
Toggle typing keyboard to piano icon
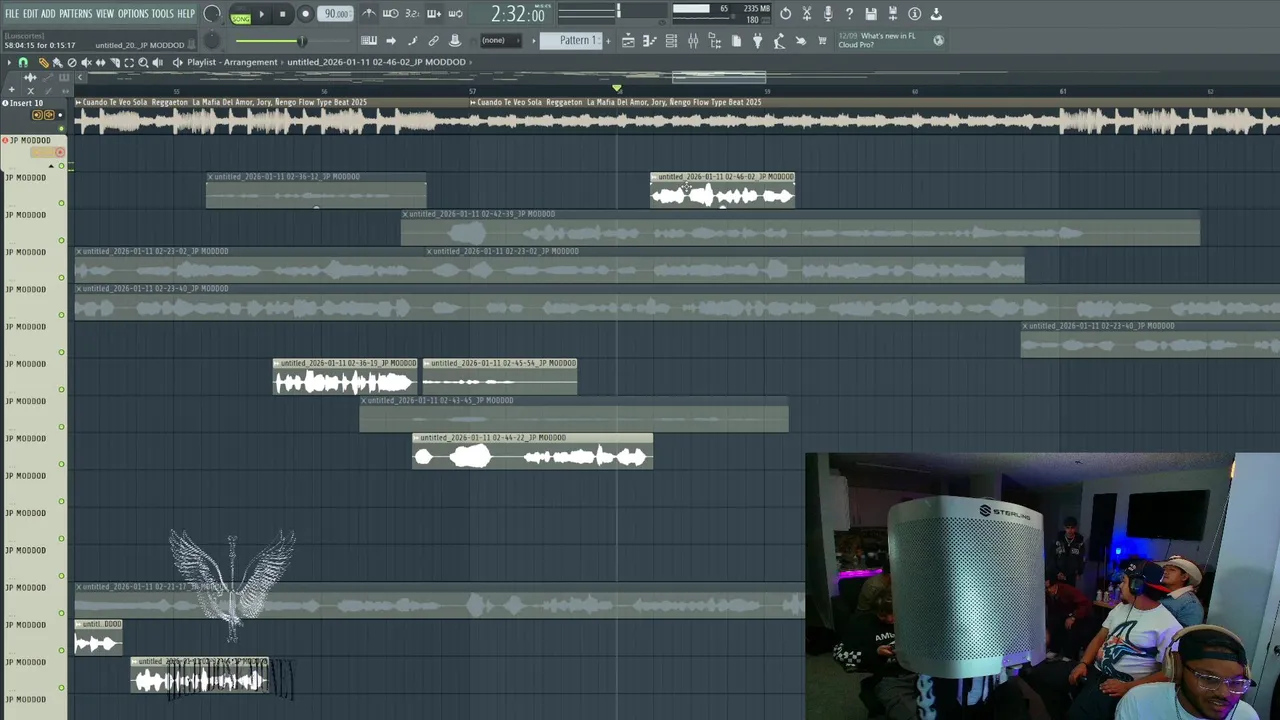pos(369,41)
